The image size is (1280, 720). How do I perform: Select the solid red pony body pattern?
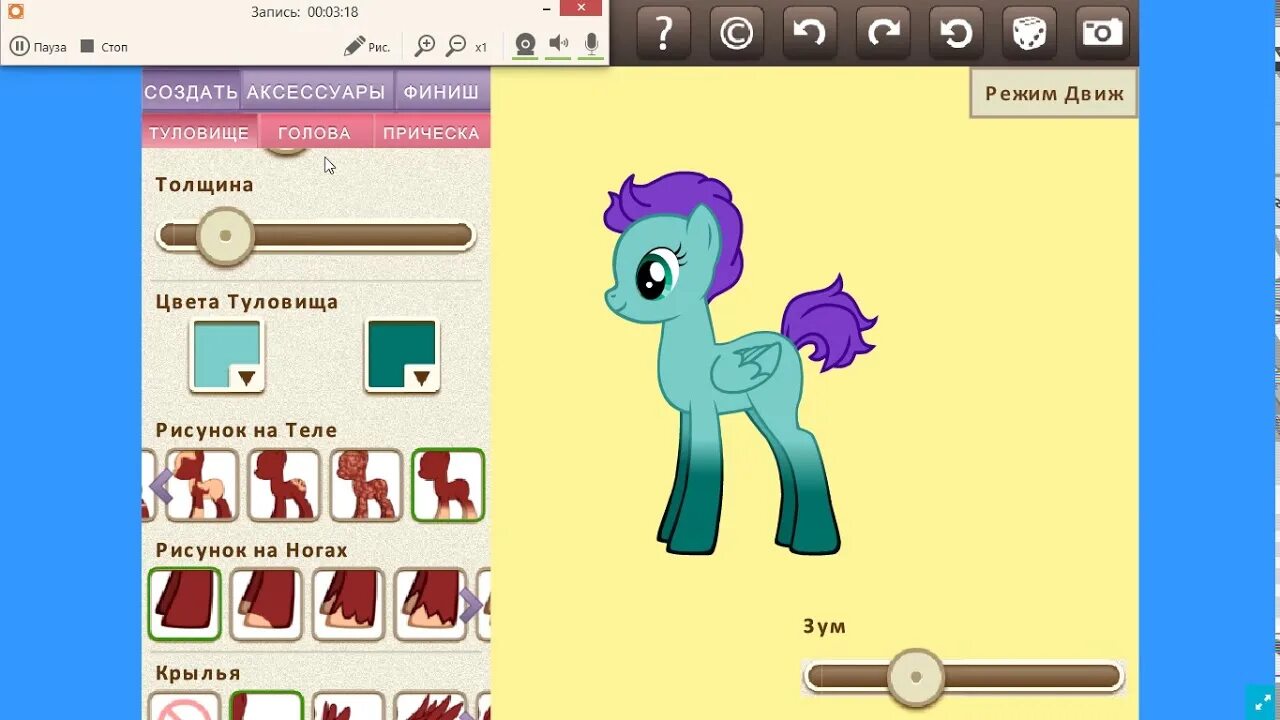(284, 485)
